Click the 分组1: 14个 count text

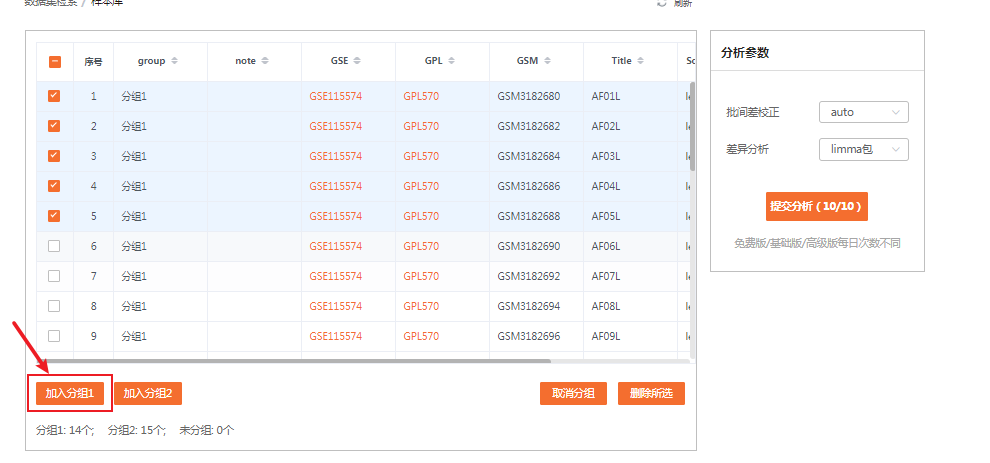click(65, 430)
